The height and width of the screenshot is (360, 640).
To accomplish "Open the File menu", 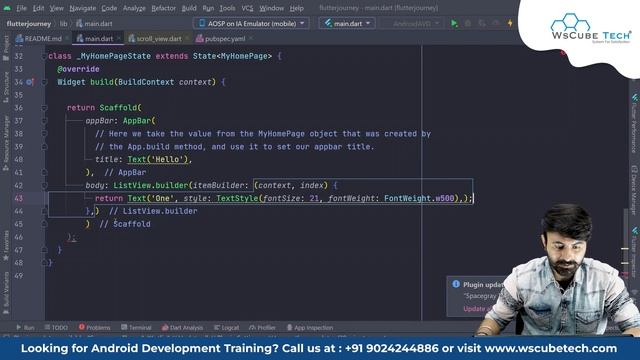I will click(x=21, y=8).
